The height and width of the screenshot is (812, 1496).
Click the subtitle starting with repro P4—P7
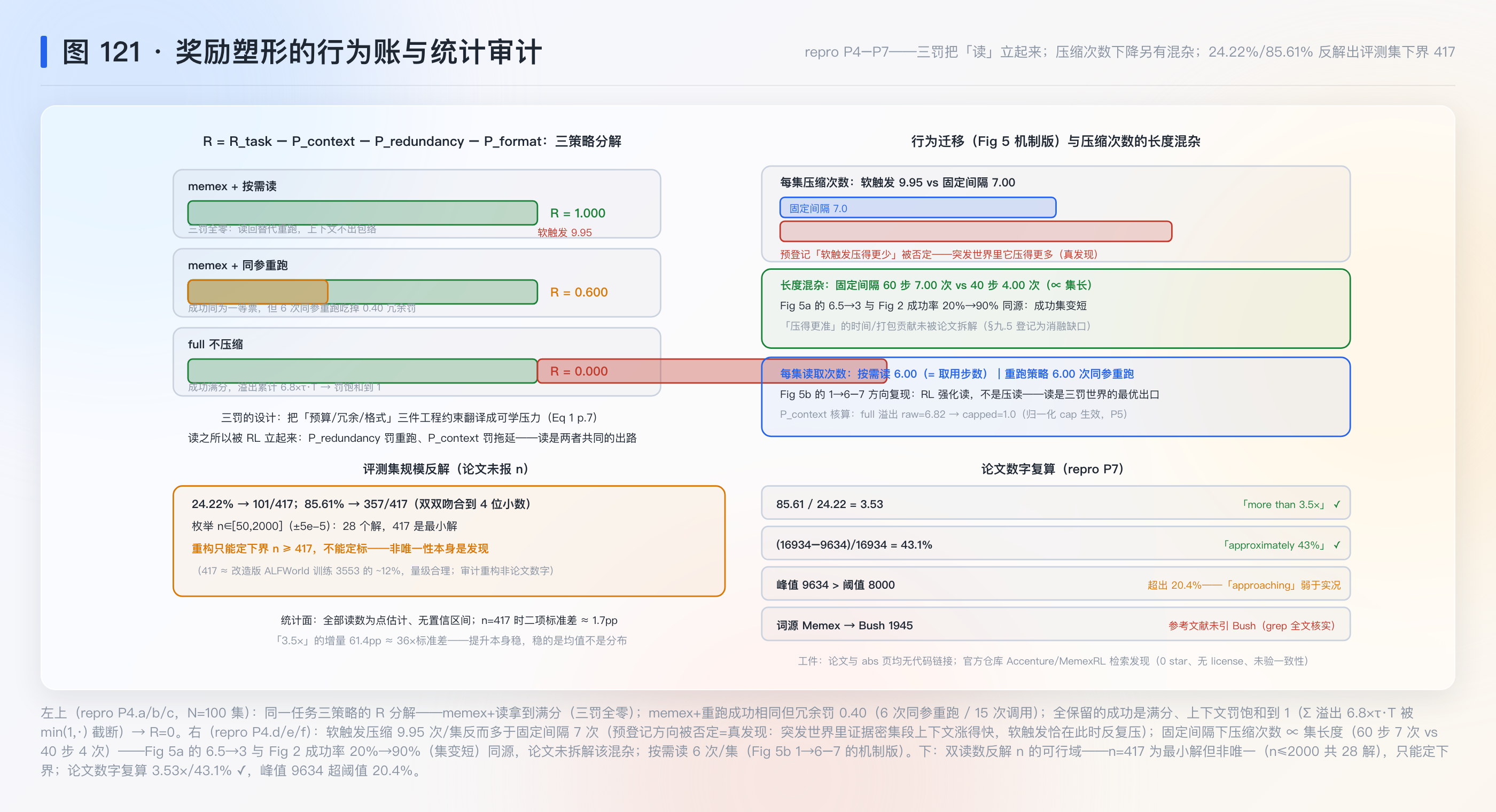click(1129, 52)
